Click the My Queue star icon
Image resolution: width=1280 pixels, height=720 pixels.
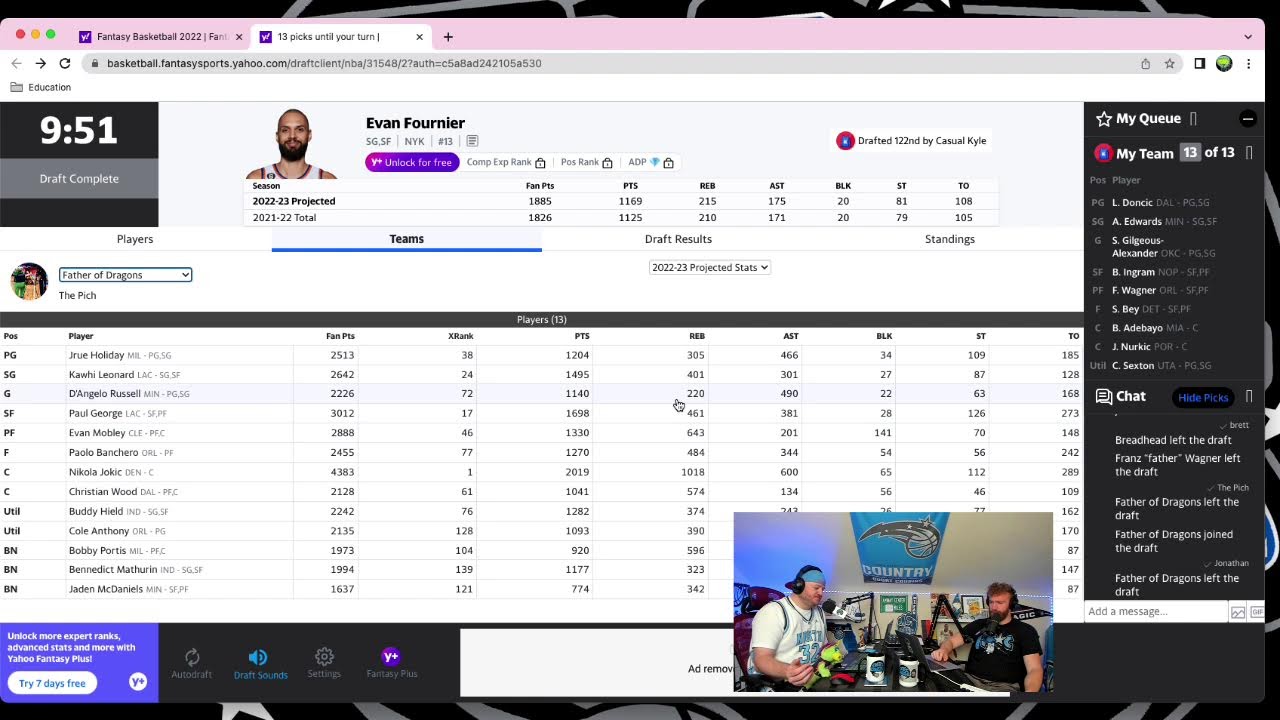1104,119
